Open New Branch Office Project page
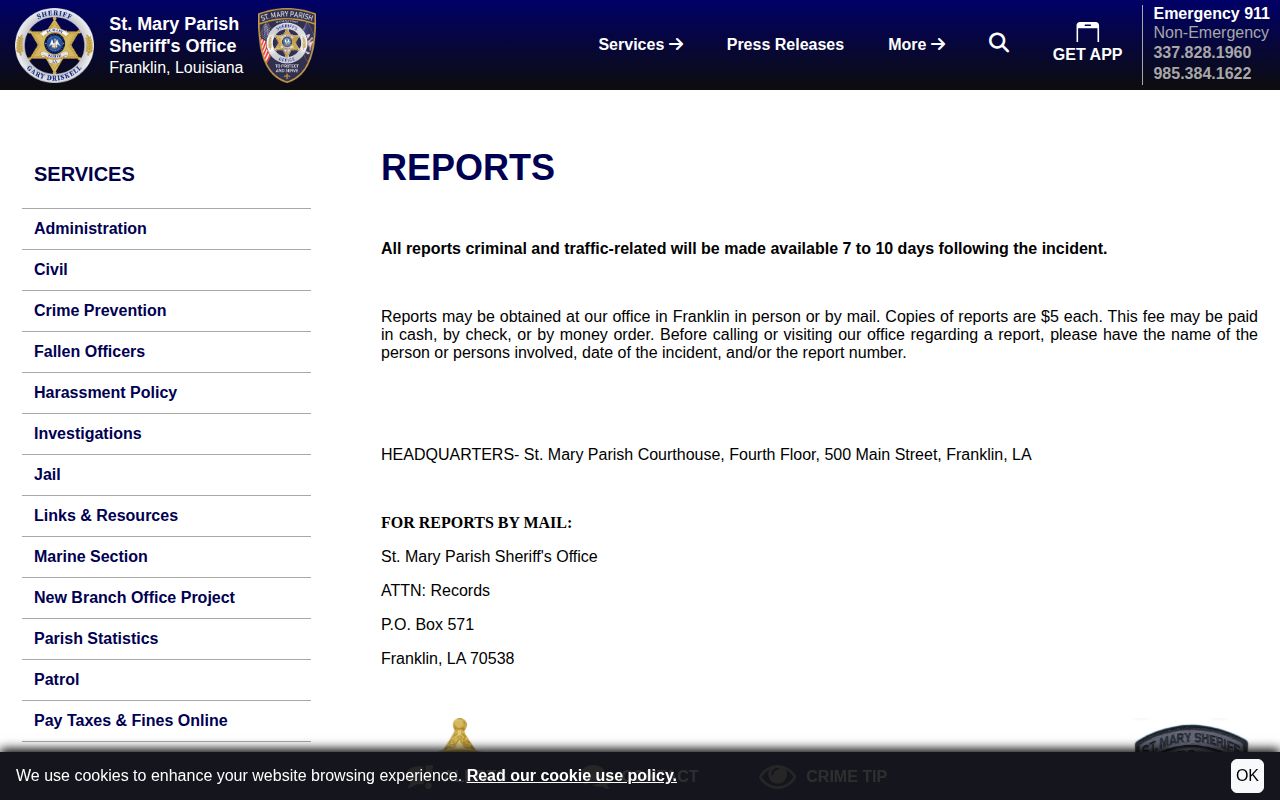Viewport: 1280px width, 800px height. click(166, 598)
